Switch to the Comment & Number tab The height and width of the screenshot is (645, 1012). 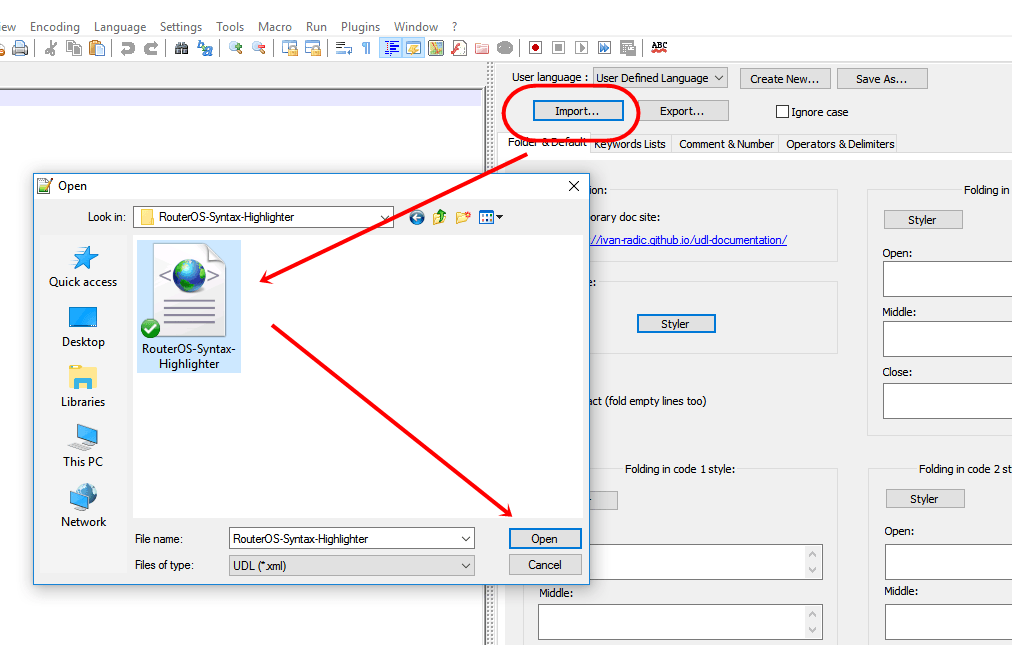click(x=726, y=144)
